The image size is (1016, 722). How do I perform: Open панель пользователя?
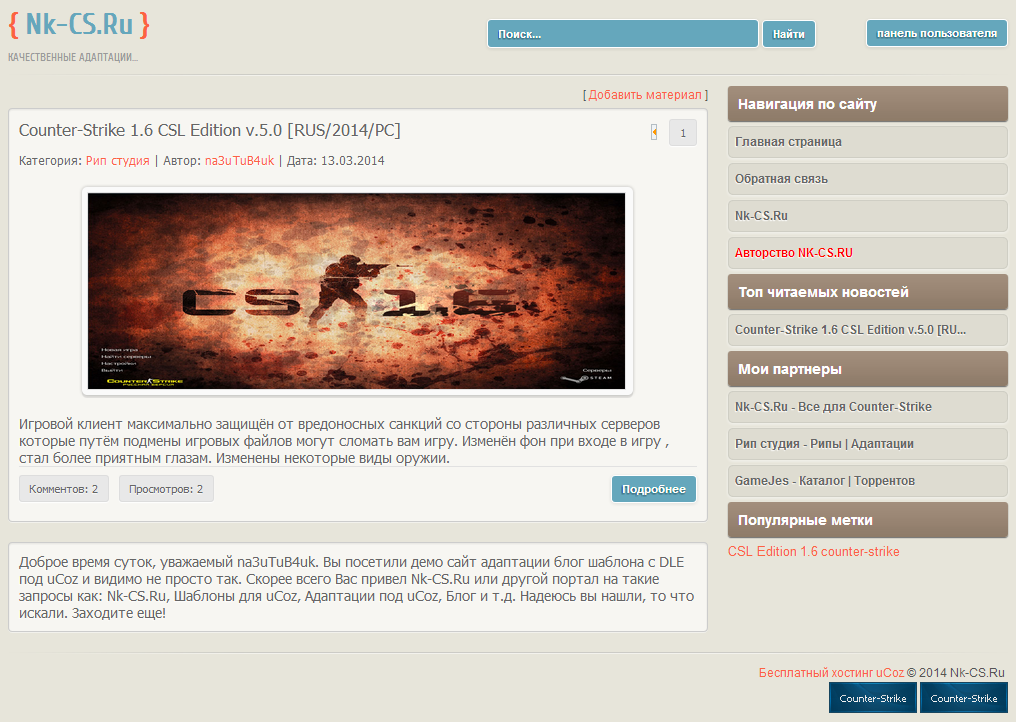(937, 33)
